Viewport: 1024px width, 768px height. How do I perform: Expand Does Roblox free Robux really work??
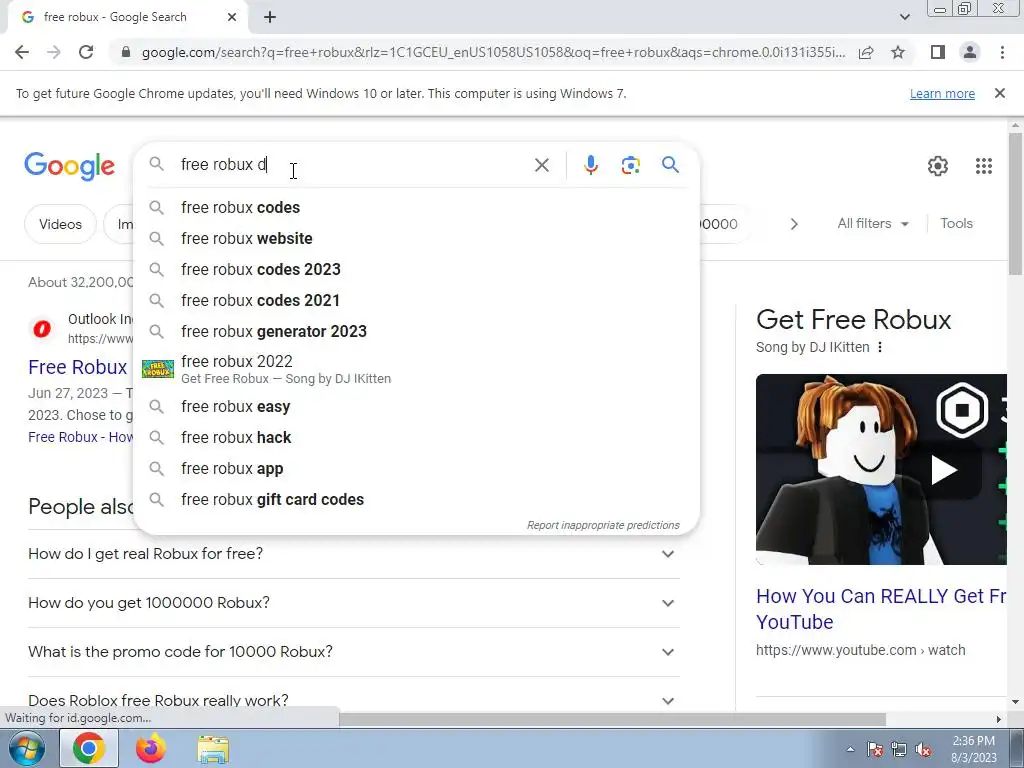tap(353, 700)
